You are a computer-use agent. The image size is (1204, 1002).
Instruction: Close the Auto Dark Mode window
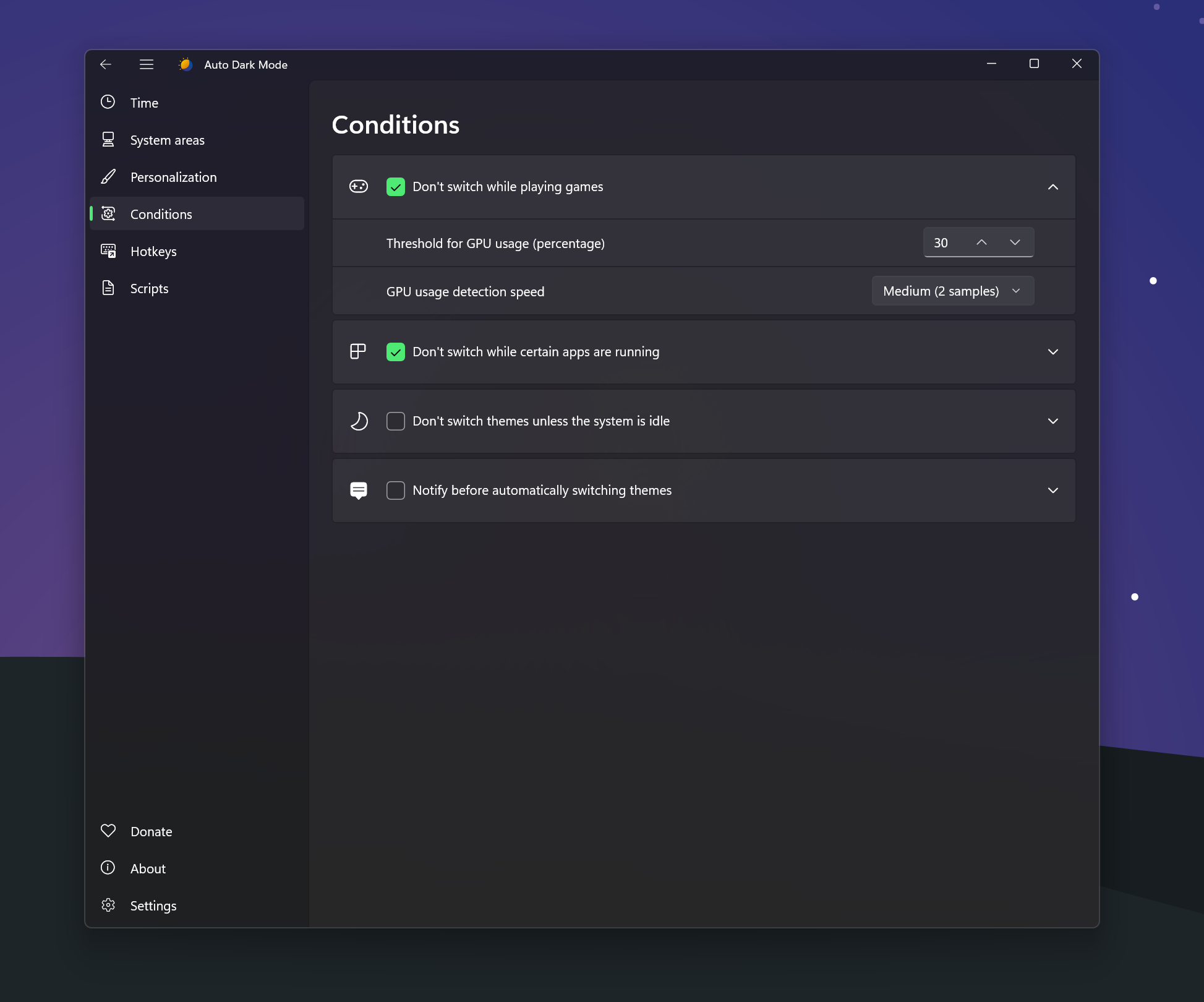tap(1077, 64)
